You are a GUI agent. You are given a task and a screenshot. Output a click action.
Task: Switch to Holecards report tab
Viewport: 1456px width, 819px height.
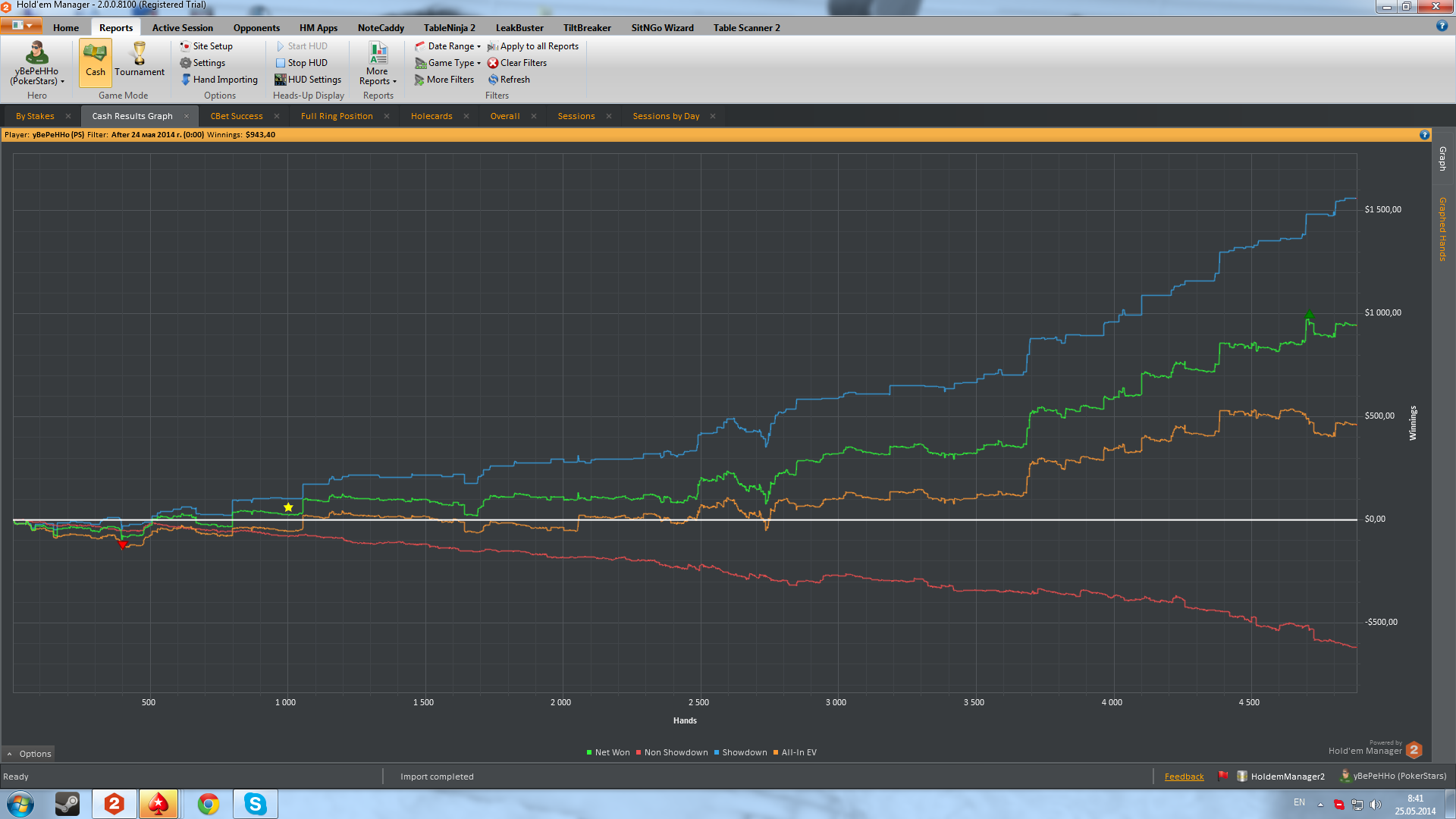(x=431, y=116)
